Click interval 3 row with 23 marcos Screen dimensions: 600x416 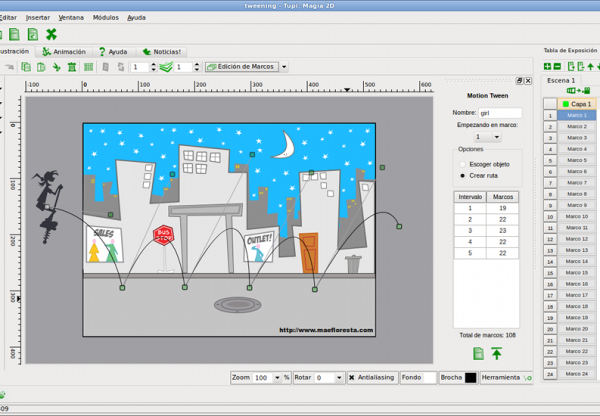pos(486,231)
